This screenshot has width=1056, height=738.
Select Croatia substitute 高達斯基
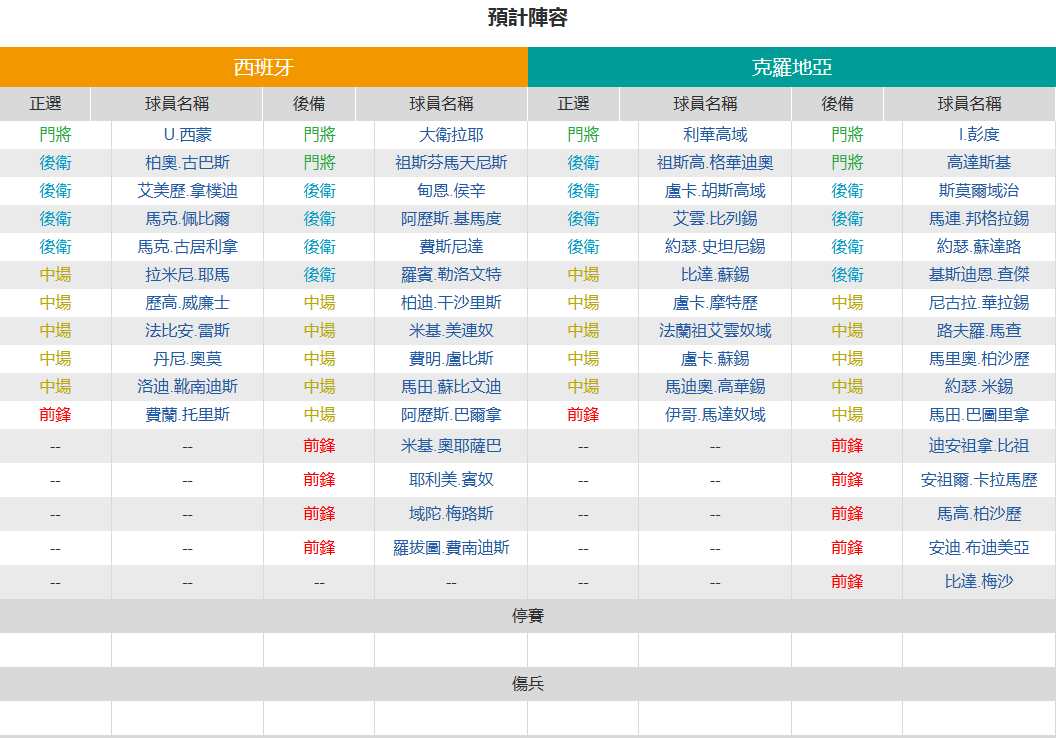pyautogui.click(x=979, y=162)
